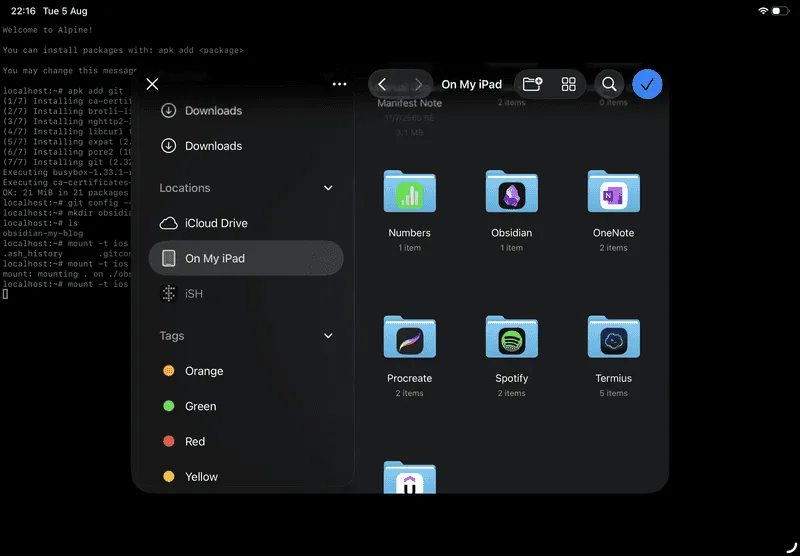
Task: Tap the Tue 5 Aug date
Action: pos(65,11)
